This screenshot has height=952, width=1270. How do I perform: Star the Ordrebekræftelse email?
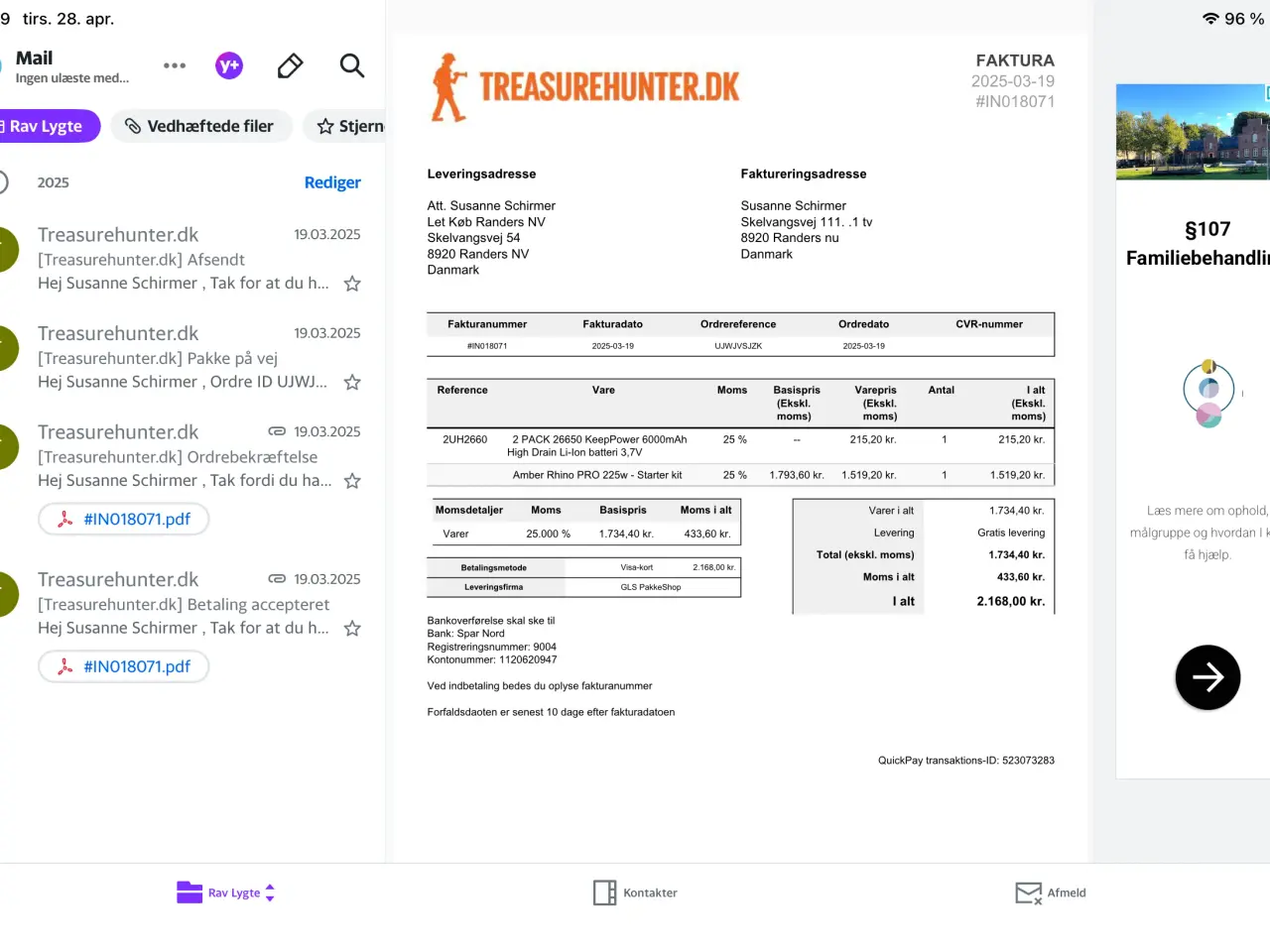click(x=352, y=481)
